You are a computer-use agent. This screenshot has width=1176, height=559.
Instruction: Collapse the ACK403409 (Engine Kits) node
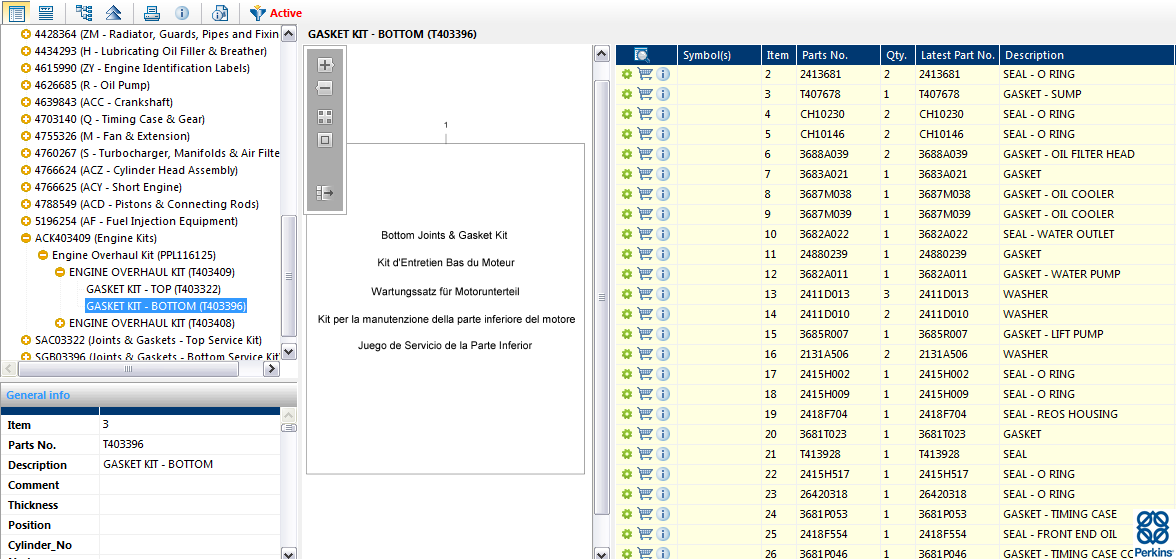(x=26, y=239)
